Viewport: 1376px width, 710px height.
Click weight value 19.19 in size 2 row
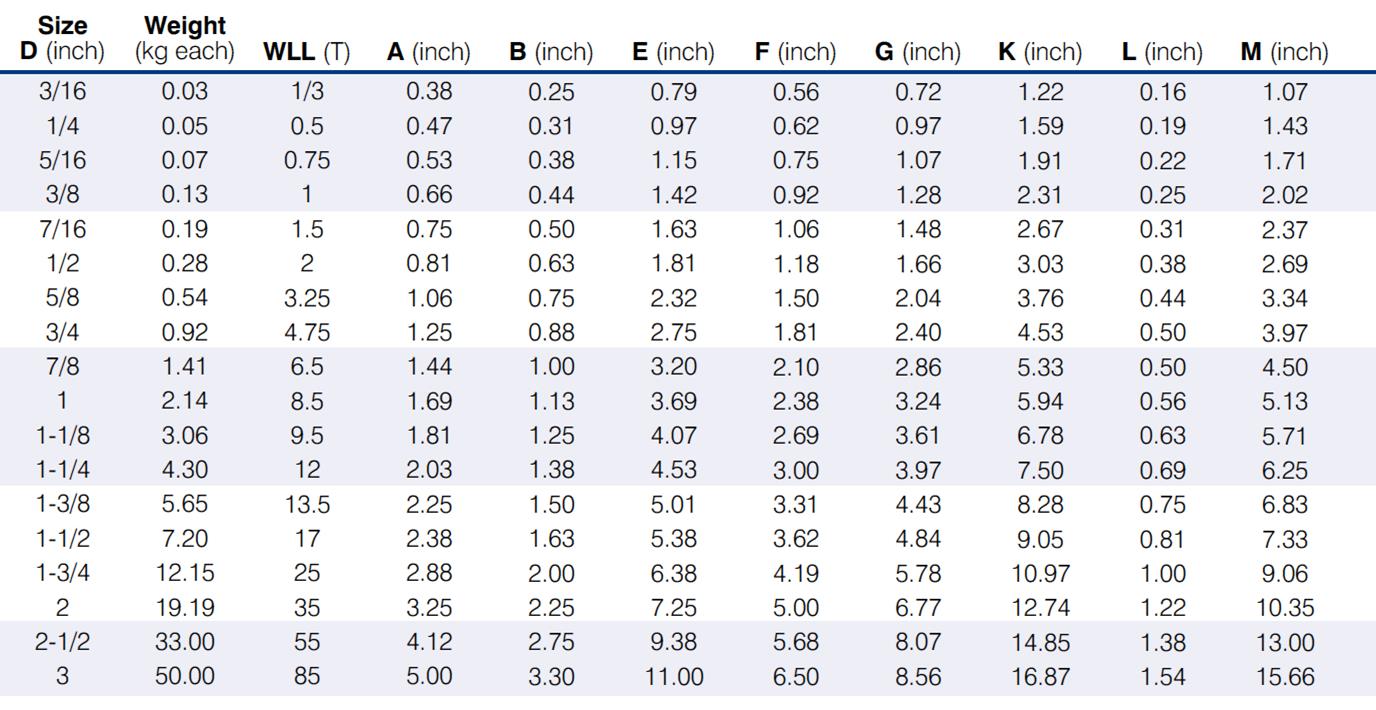[185, 608]
